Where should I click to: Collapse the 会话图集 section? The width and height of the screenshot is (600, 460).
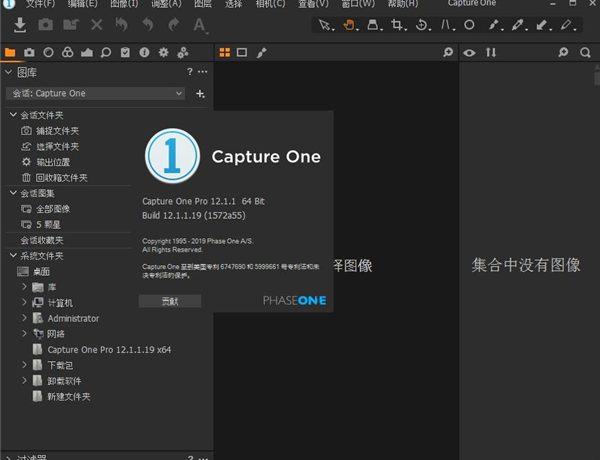[13, 193]
